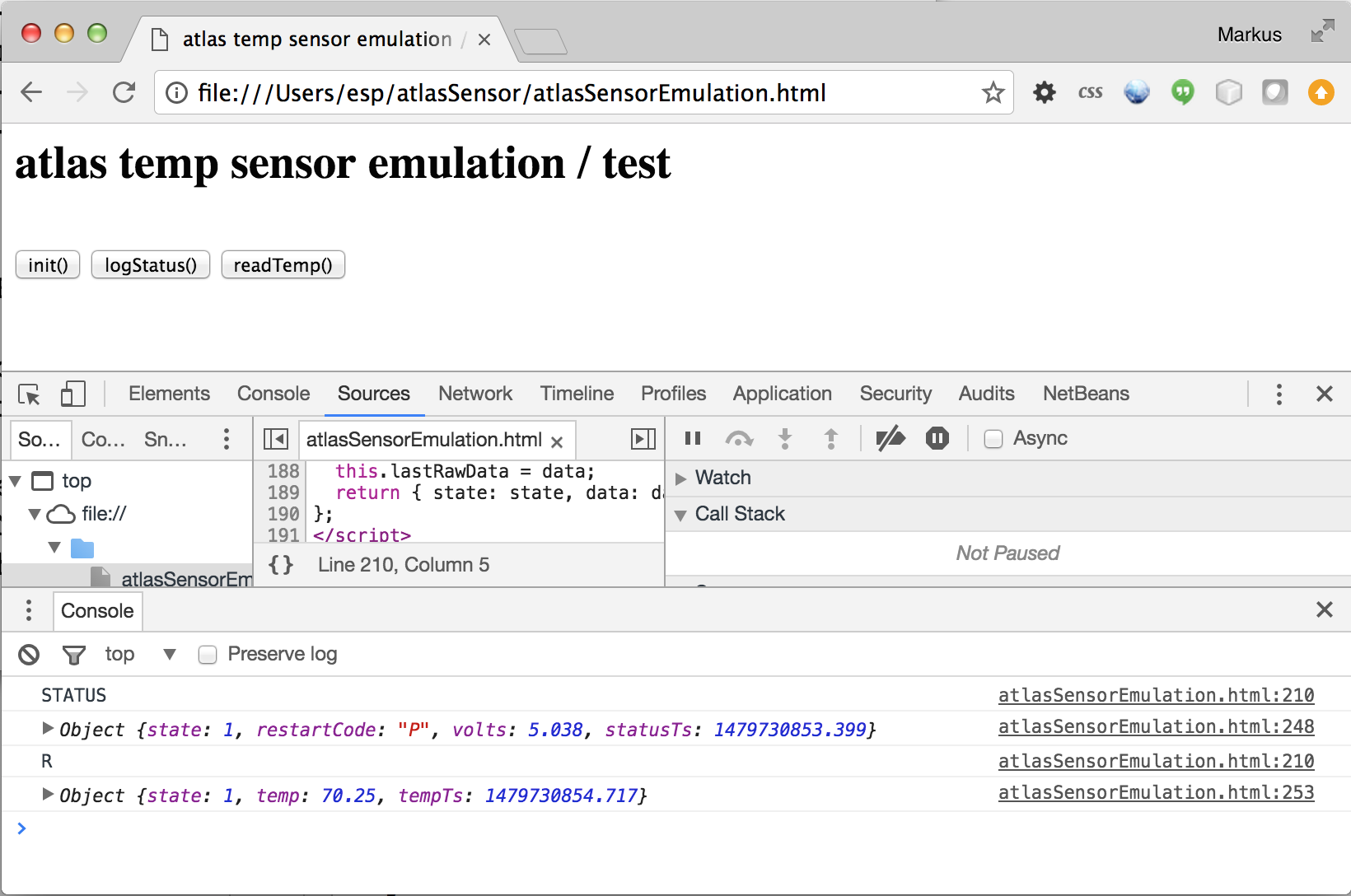Collapse the file:// tree node
Viewport: 1351px width, 896px height.
(x=35, y=515)
